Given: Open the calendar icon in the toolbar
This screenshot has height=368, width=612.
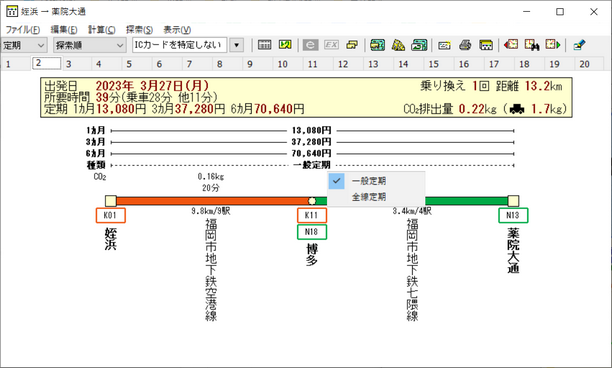Looking at the screenshot, I should pyautogui.click(x=264, y=45).
